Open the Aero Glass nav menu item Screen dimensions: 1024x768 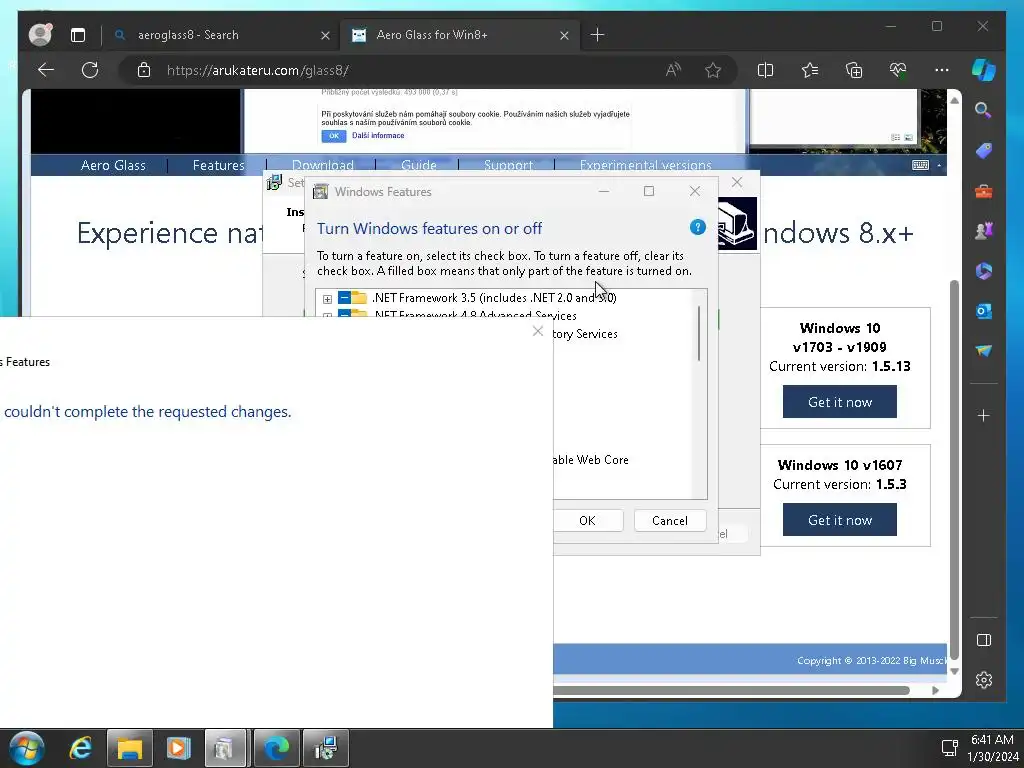pos(113,165)
